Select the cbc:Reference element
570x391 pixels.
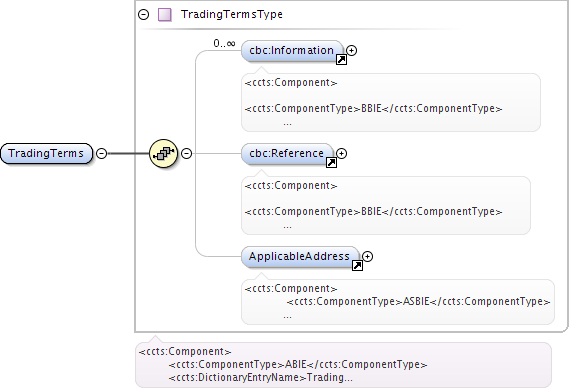287,154
